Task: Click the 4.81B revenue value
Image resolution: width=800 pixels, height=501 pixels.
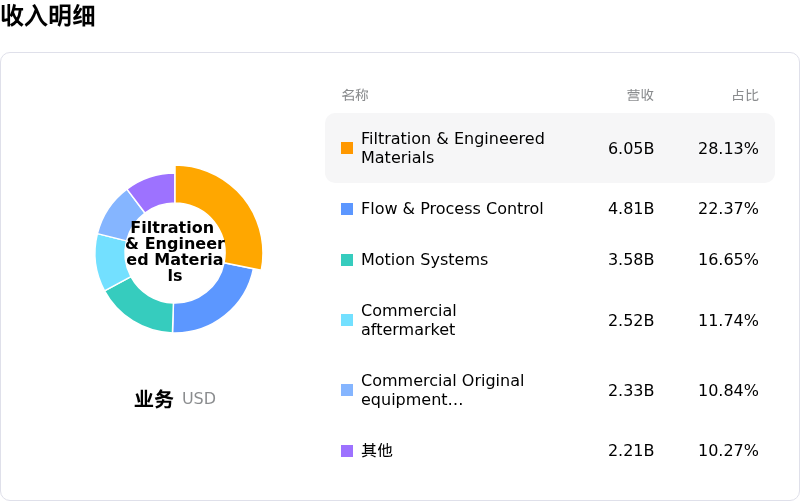Action: coord(631,209)
